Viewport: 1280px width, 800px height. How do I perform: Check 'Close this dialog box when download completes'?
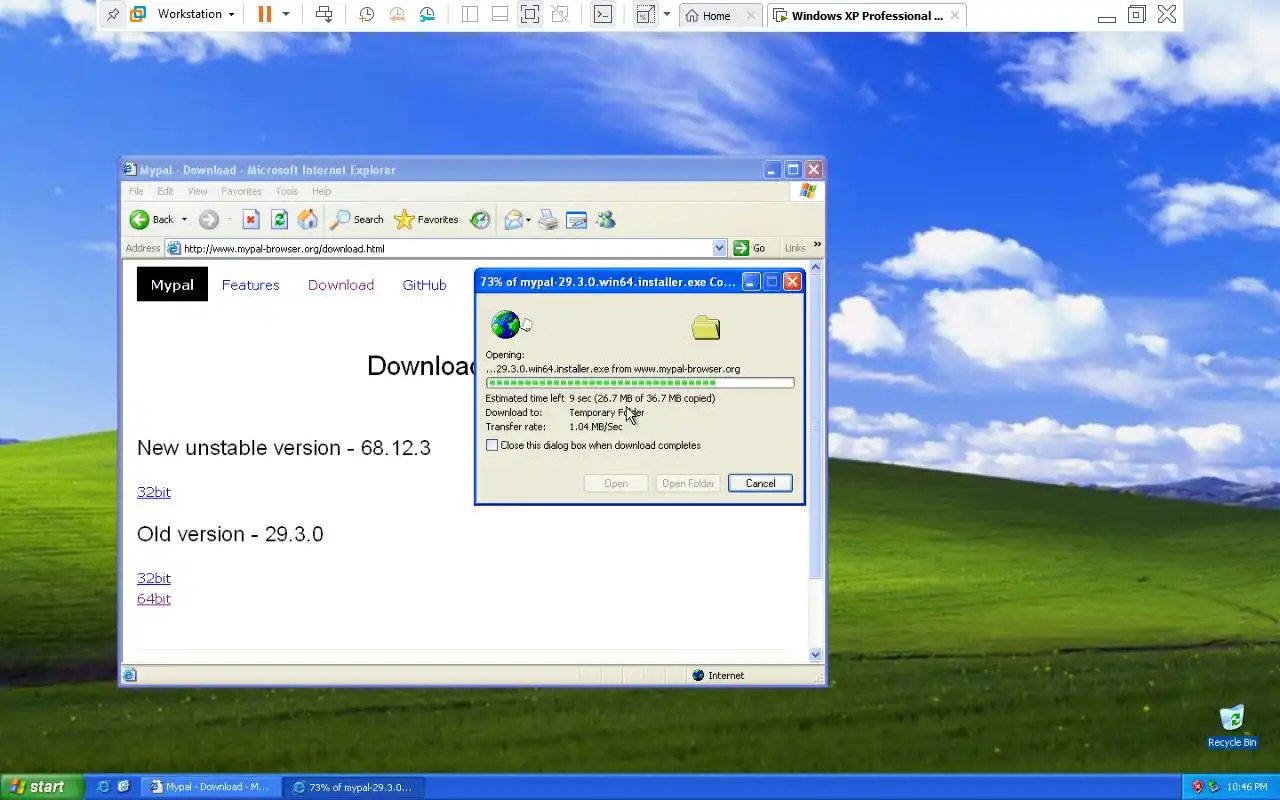(x=492, y=445)
